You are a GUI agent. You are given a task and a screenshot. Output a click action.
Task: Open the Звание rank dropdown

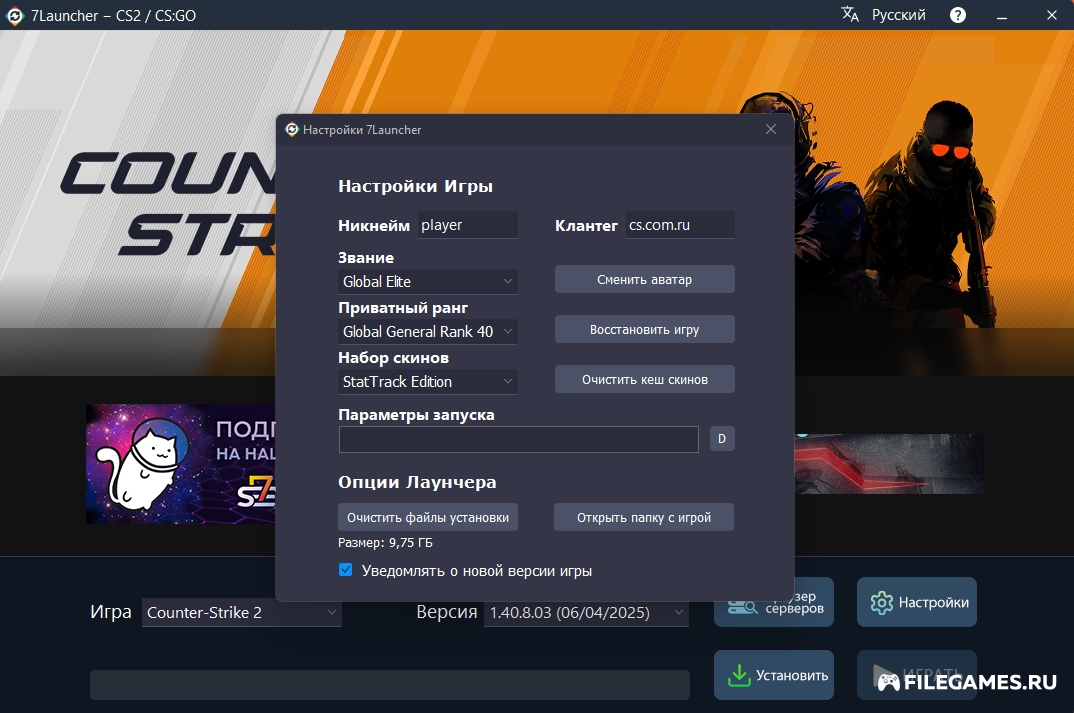[x=427, y=282]
